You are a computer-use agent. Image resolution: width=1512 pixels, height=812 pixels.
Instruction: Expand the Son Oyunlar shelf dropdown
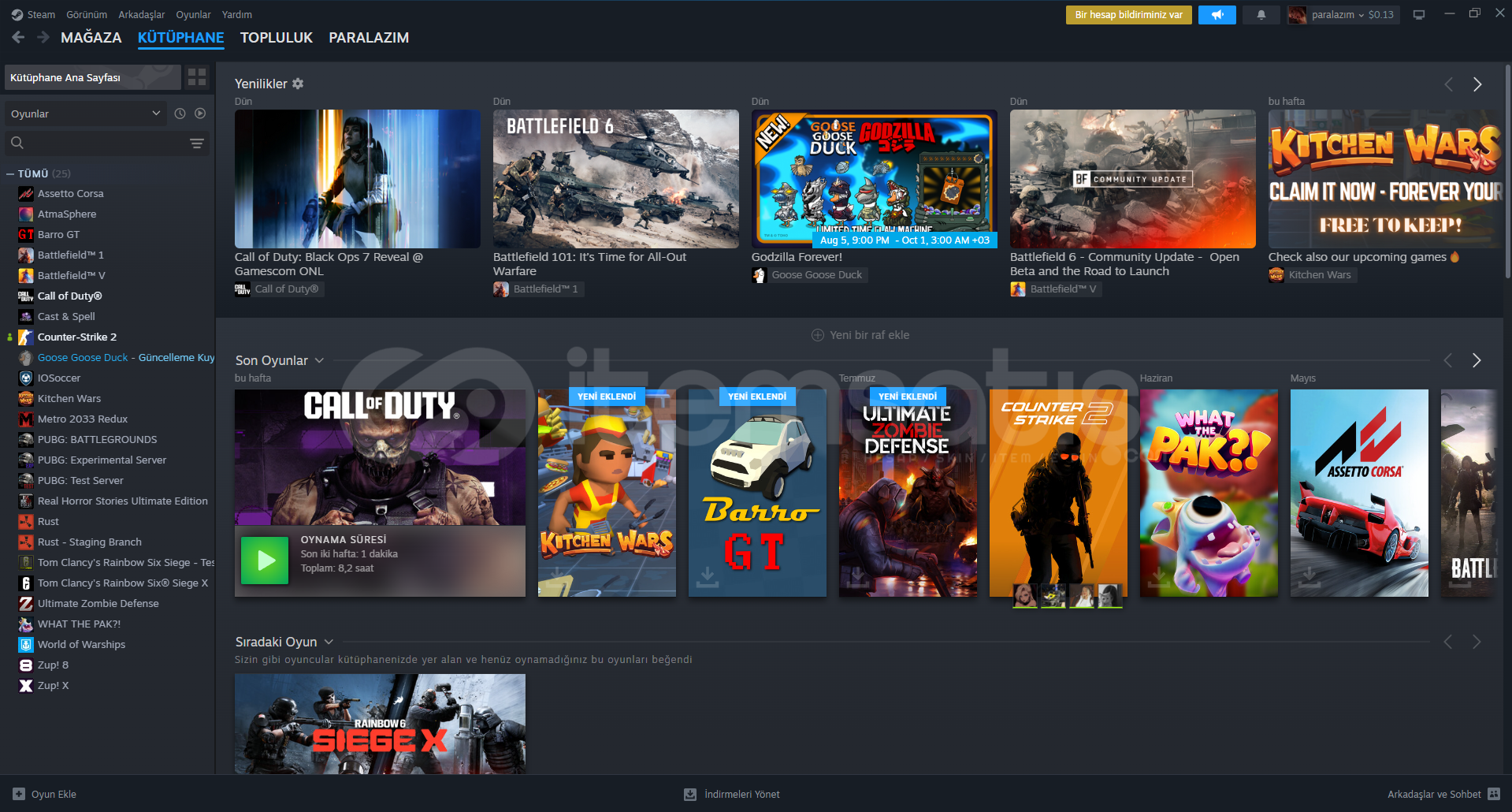[319, 360]
